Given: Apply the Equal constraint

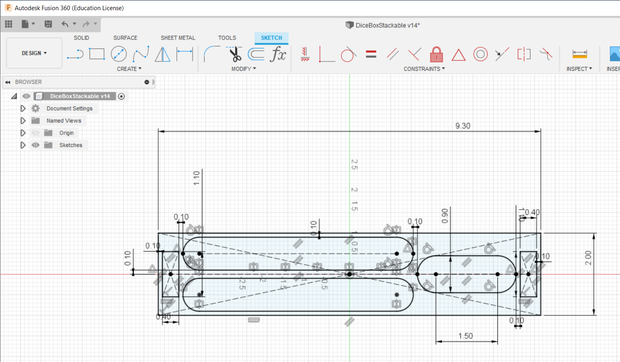Looking at the screenshot, I should (371, 54).
